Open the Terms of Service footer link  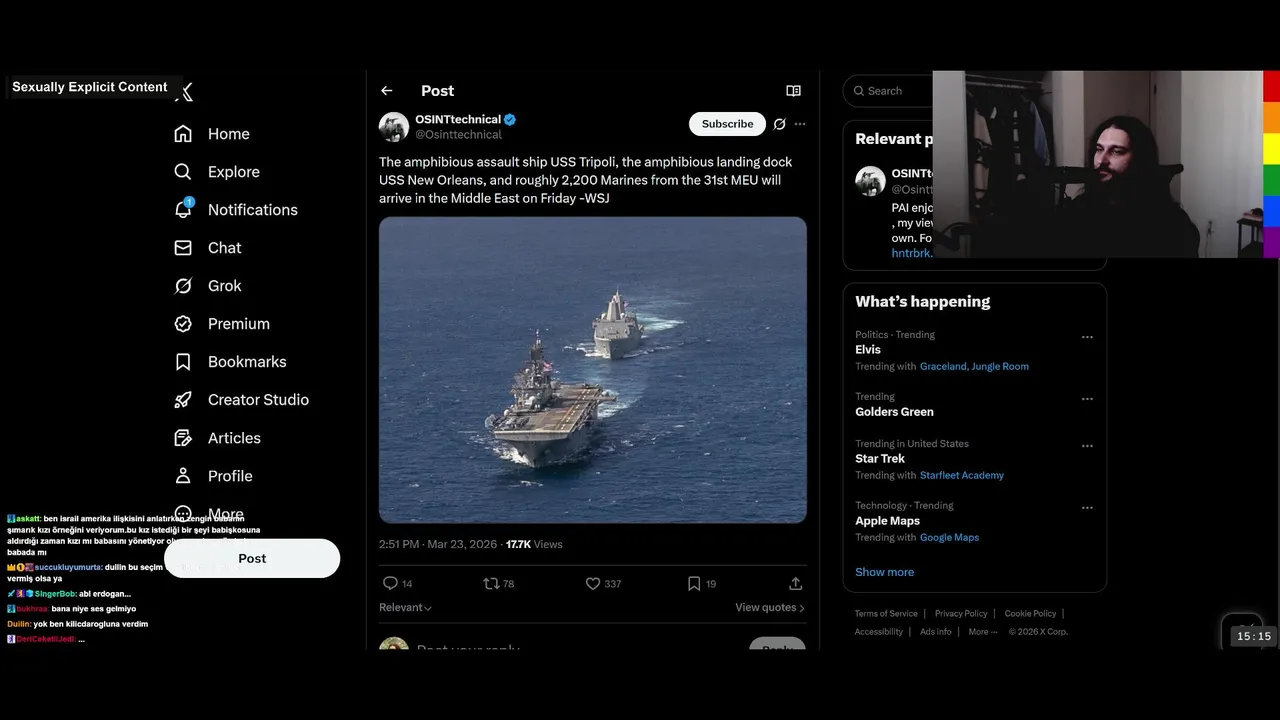(886, 613)
